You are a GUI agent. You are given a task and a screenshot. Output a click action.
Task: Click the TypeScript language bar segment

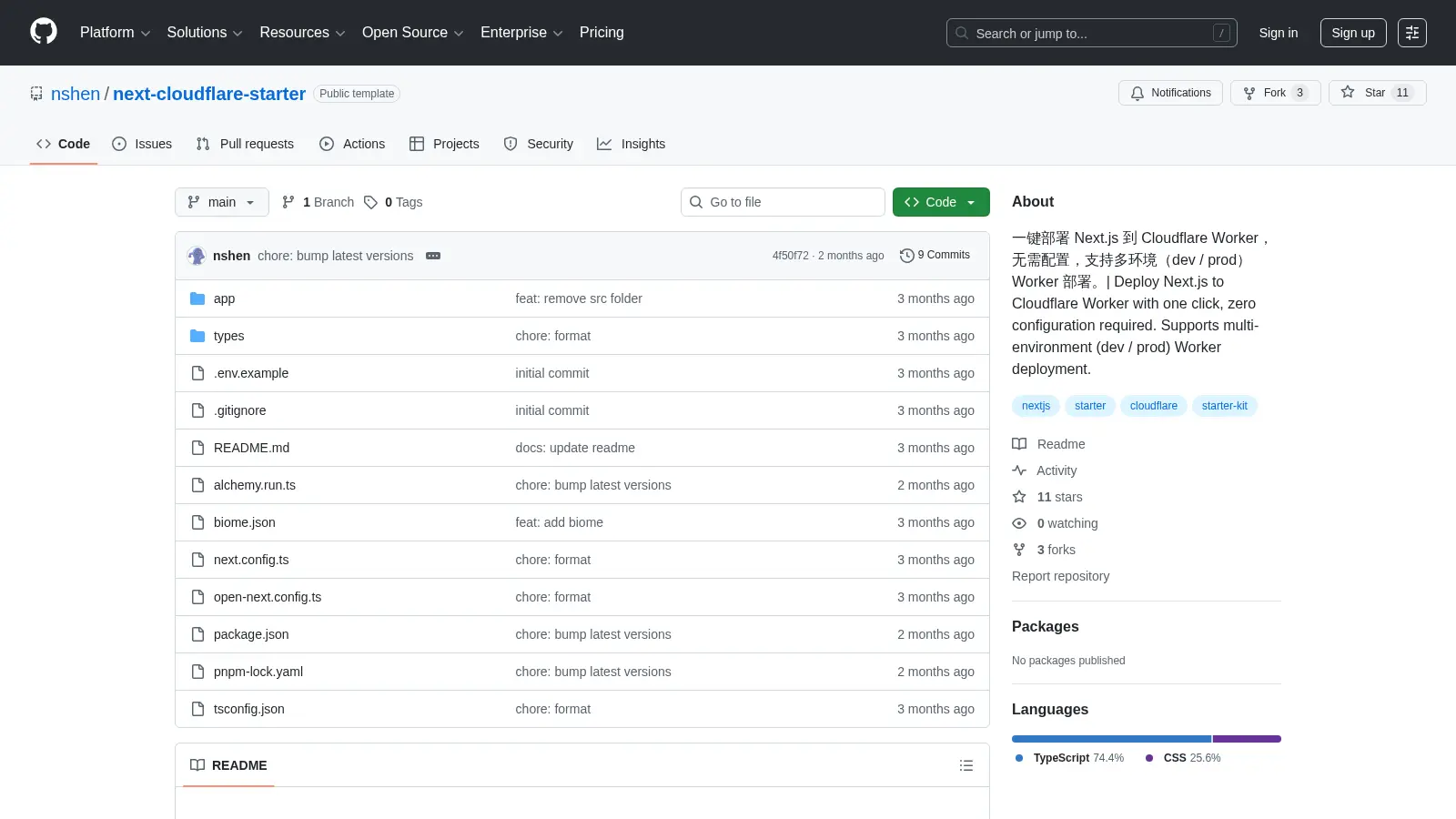pos(1111,739)
